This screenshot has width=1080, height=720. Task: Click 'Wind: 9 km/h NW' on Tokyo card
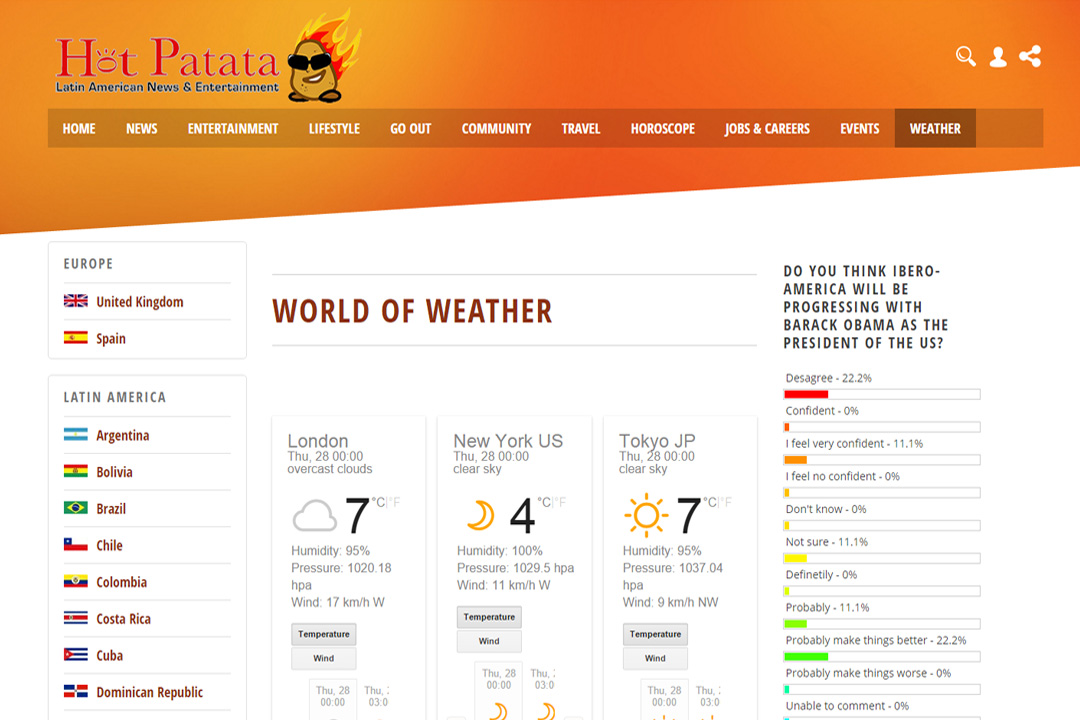coord(671,602)
